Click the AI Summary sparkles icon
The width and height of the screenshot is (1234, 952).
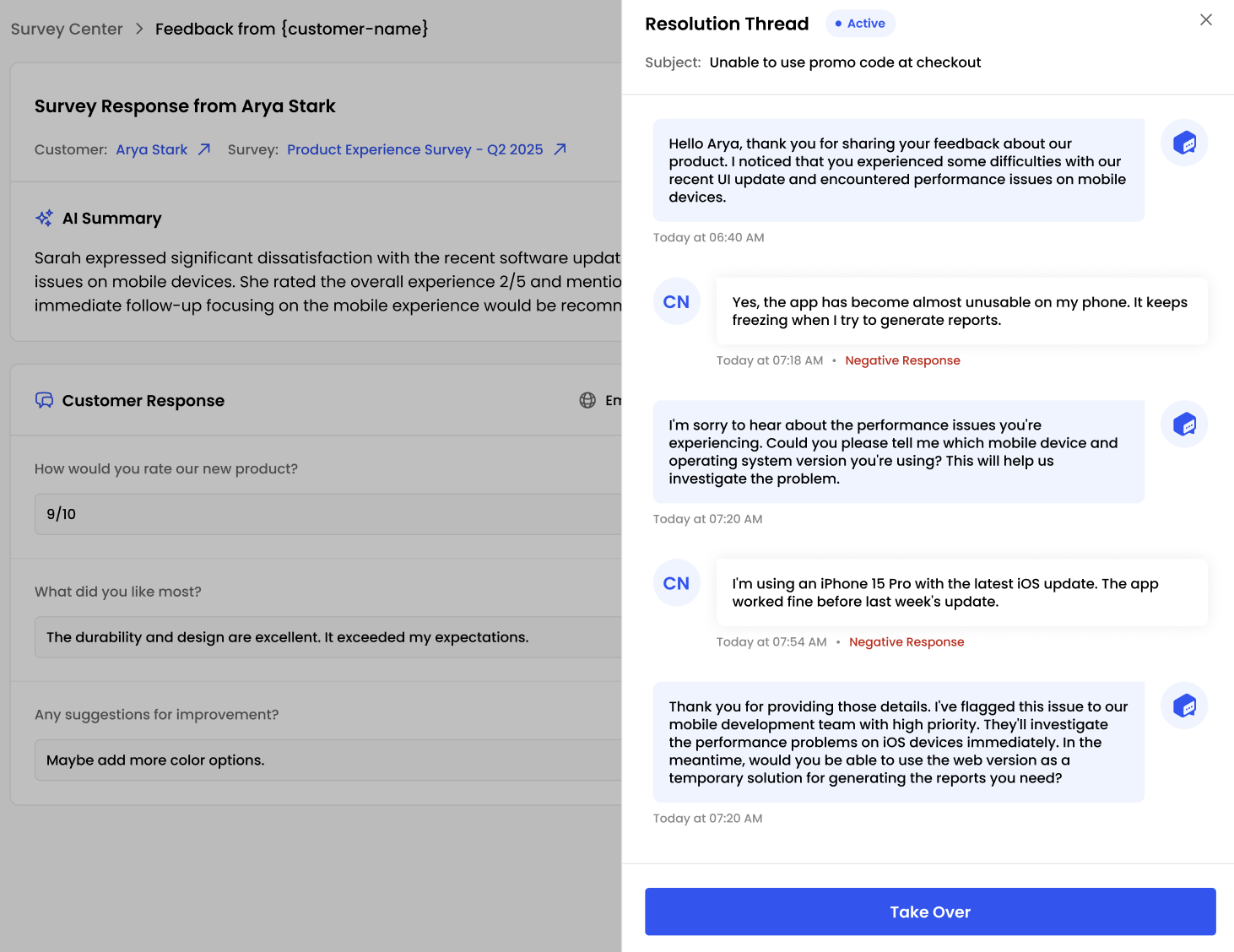(x=44, y=218)
